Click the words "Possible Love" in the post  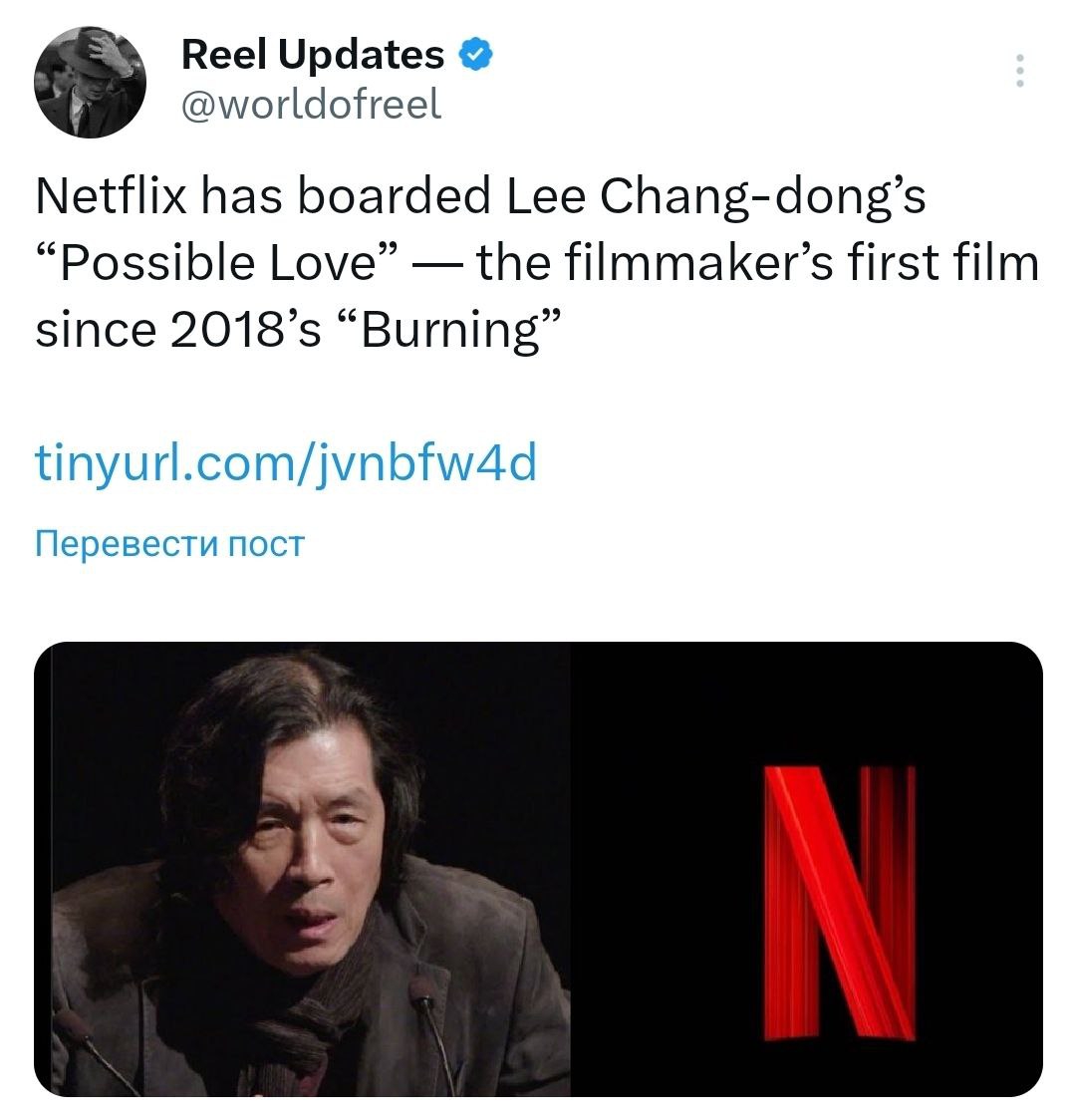pyautogui.click(x=217, y=263)
